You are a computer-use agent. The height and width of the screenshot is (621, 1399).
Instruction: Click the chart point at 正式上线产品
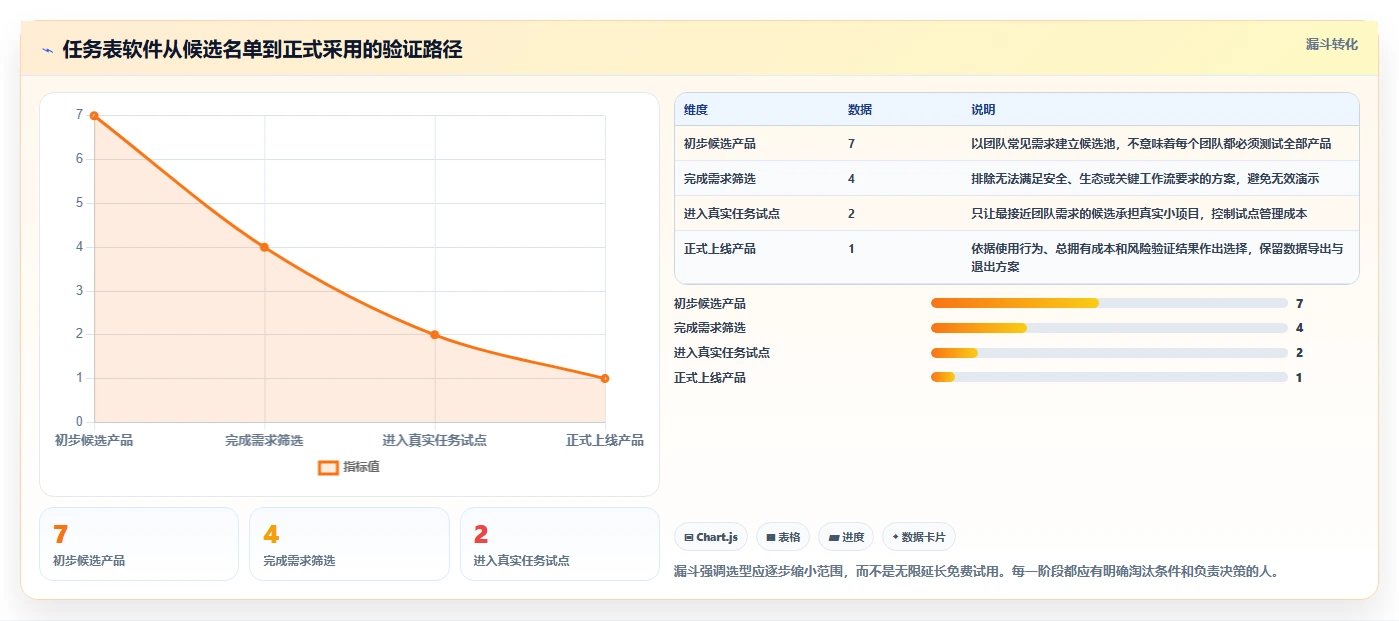(x=605, y=378)
